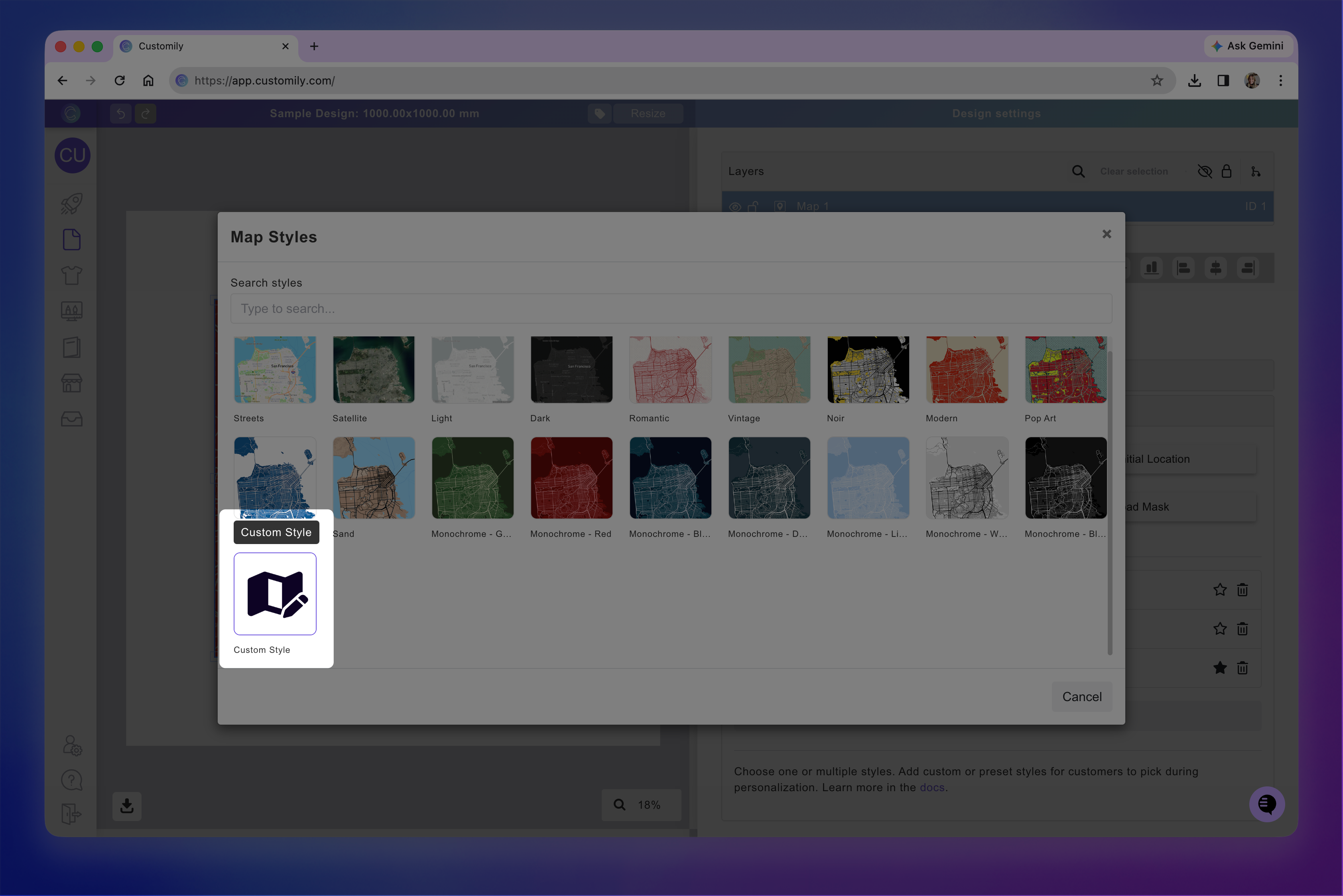Cancel the Map Styles dialog
Viewport: 1343px width, 896px height.
click(x=1082, y=697)
